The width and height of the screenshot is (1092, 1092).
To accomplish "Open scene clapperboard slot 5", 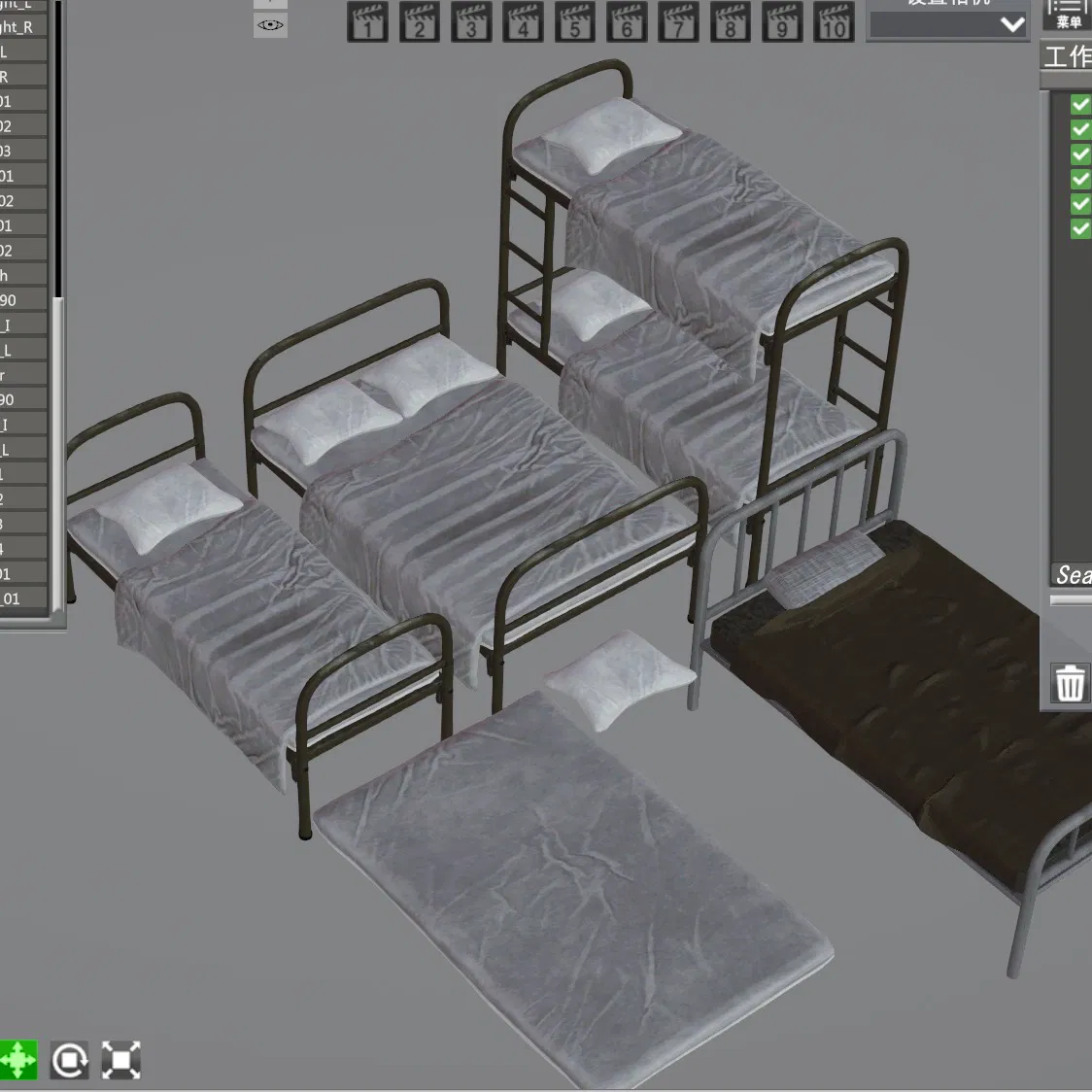I will pyautogui.click(x=574, y=21).
